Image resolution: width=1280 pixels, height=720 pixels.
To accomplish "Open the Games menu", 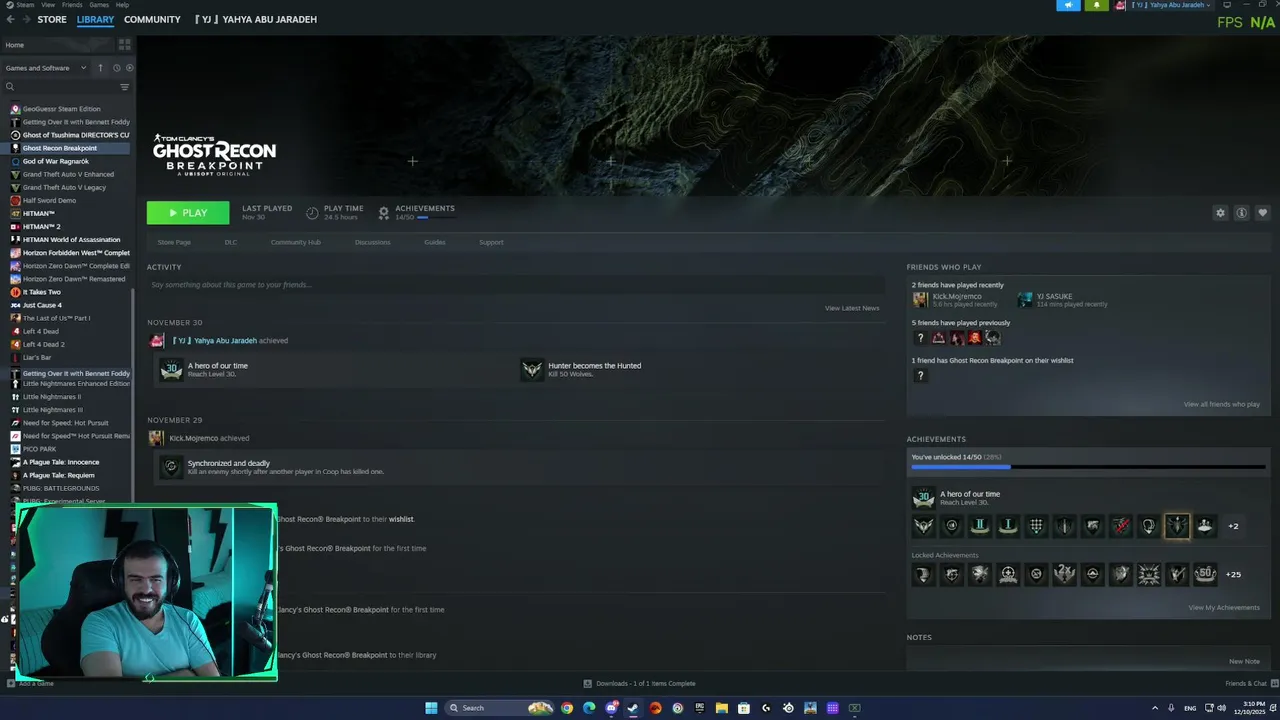I will (99, 5).
